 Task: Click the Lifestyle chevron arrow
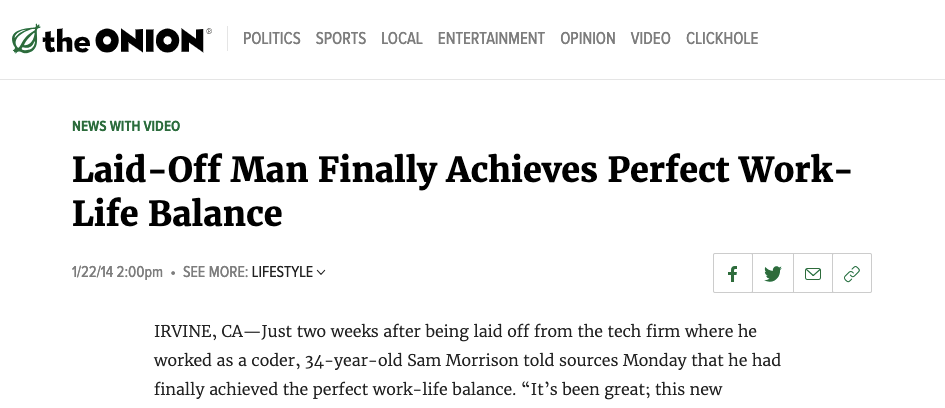321,272
